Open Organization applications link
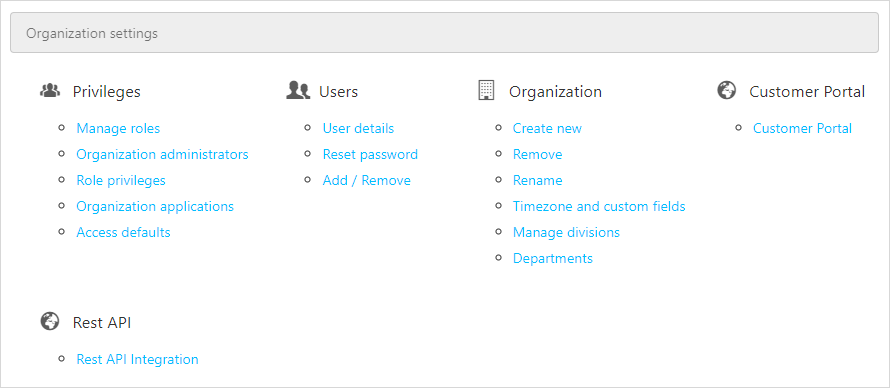890x388 pixels. tap(155, 206)
